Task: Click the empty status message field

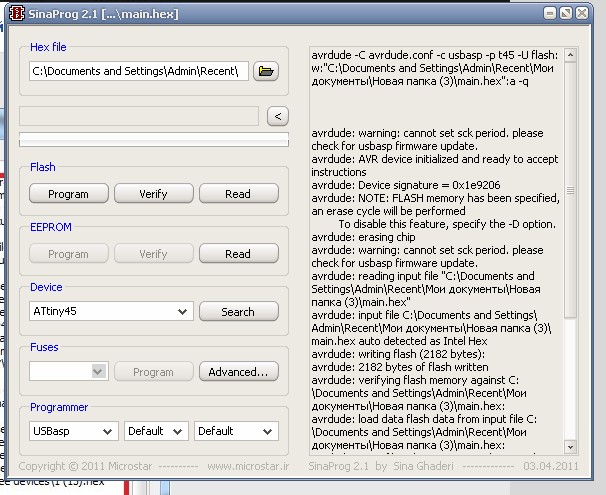Action: [139, 116]
